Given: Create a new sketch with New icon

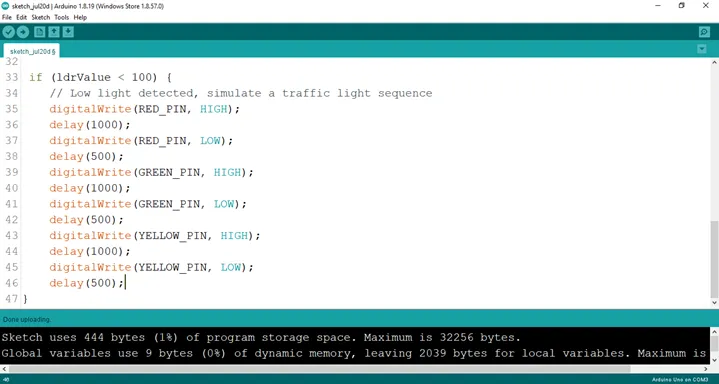Looking at the screenshot, I should [x=39, y=32].
